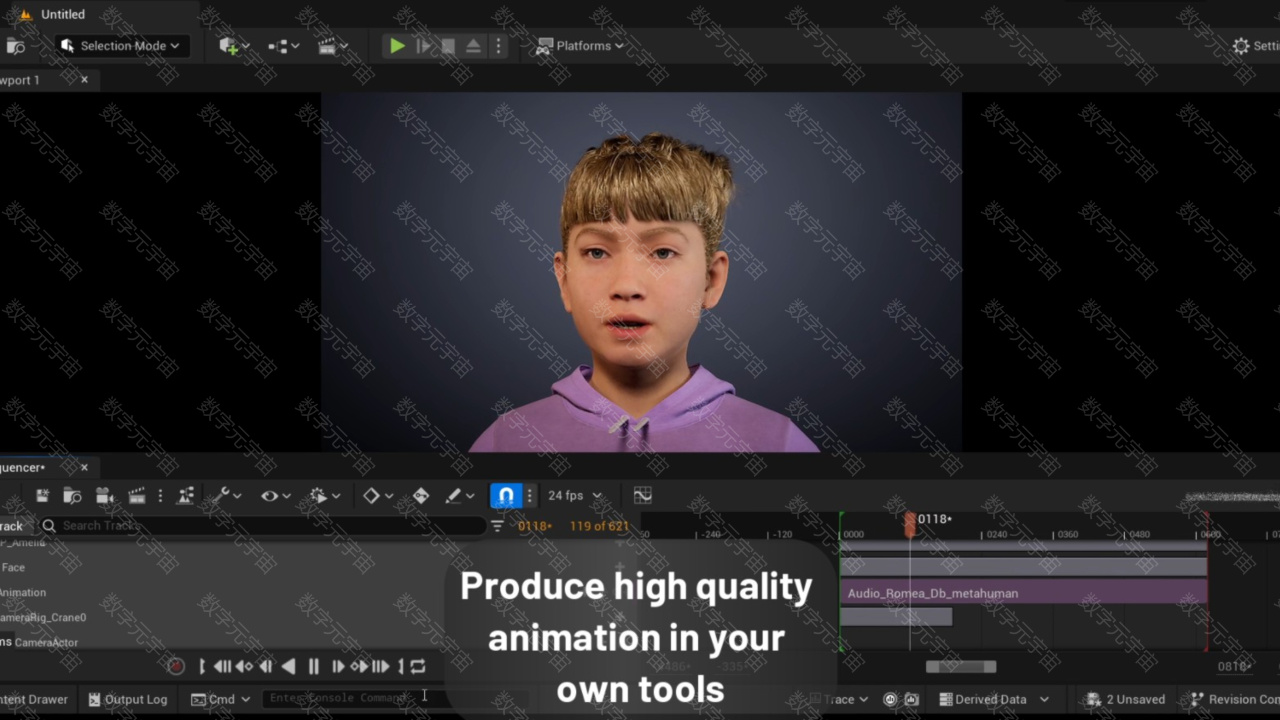
Task: Click the green Play in editor button
Action: 397,46
